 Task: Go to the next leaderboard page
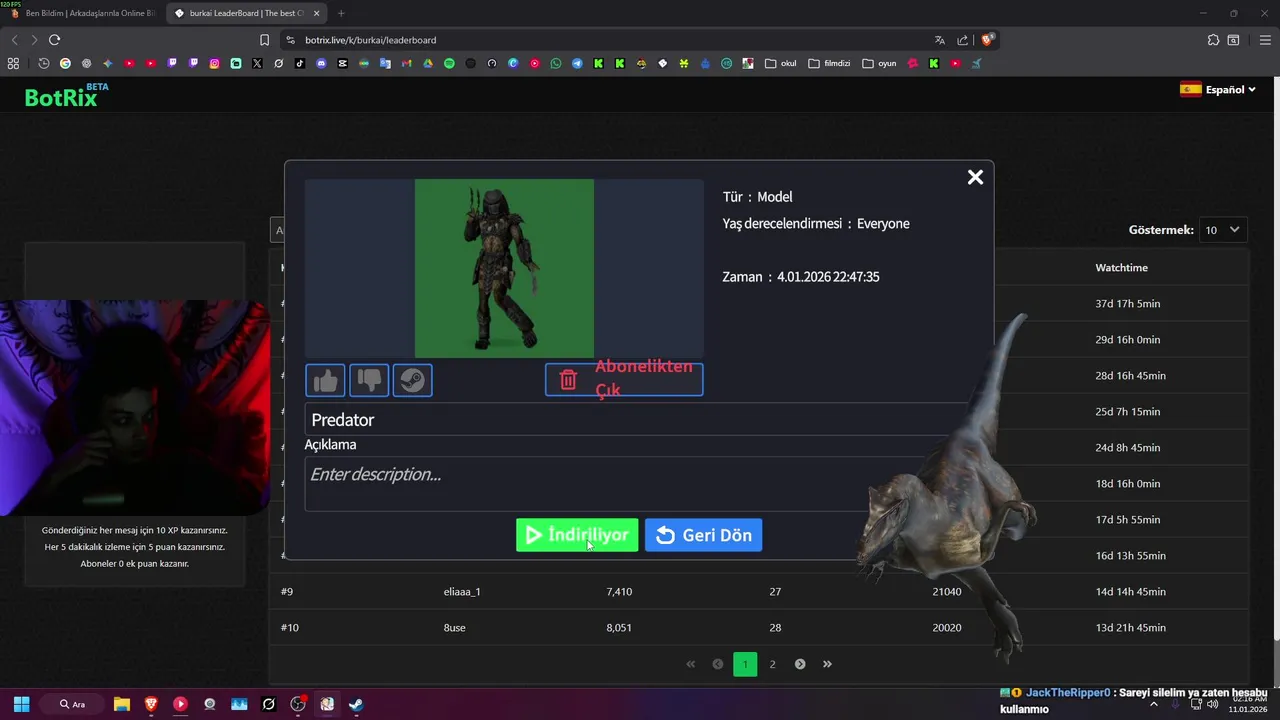(800, 664)
